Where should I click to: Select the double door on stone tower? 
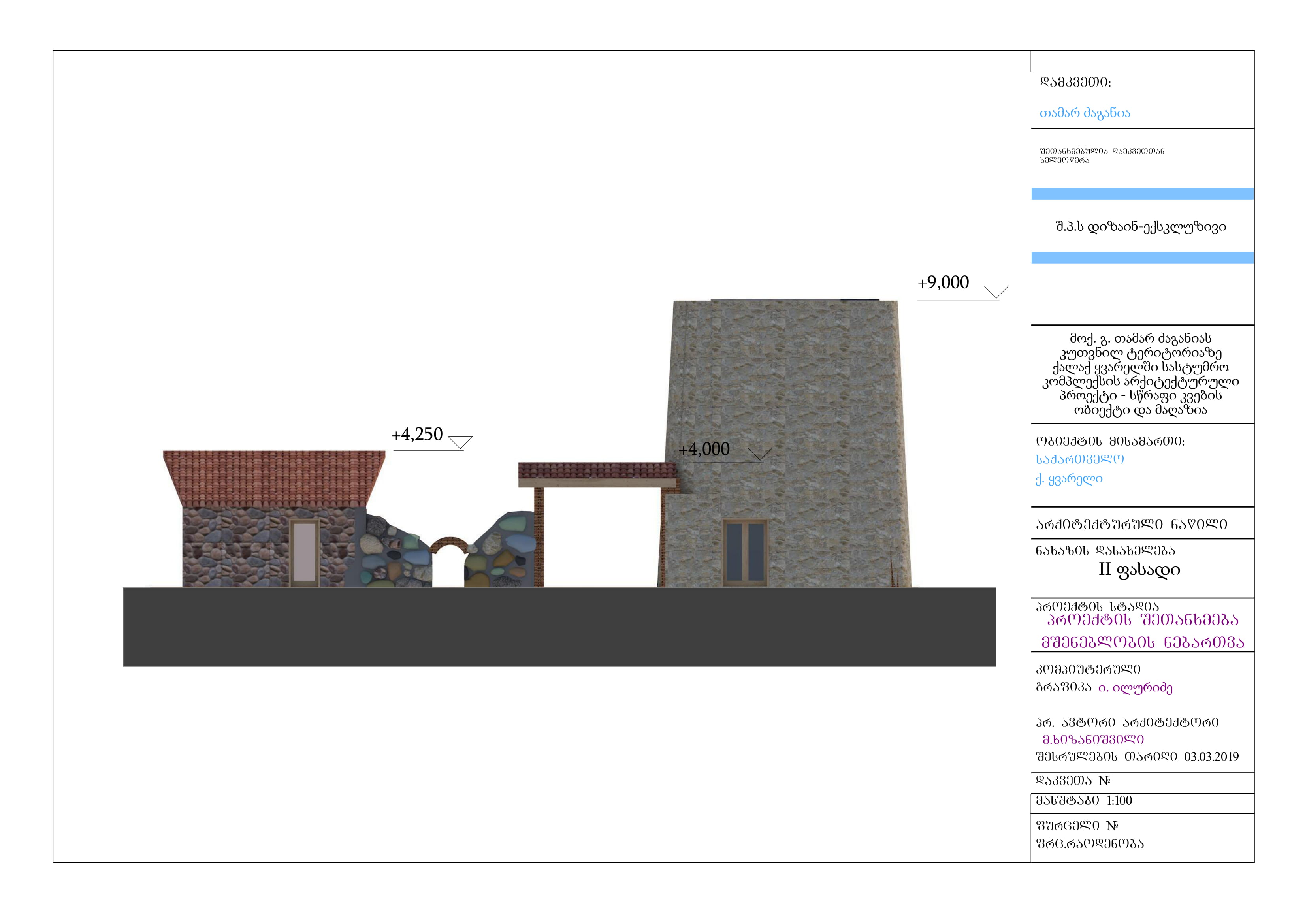[745, 553]
